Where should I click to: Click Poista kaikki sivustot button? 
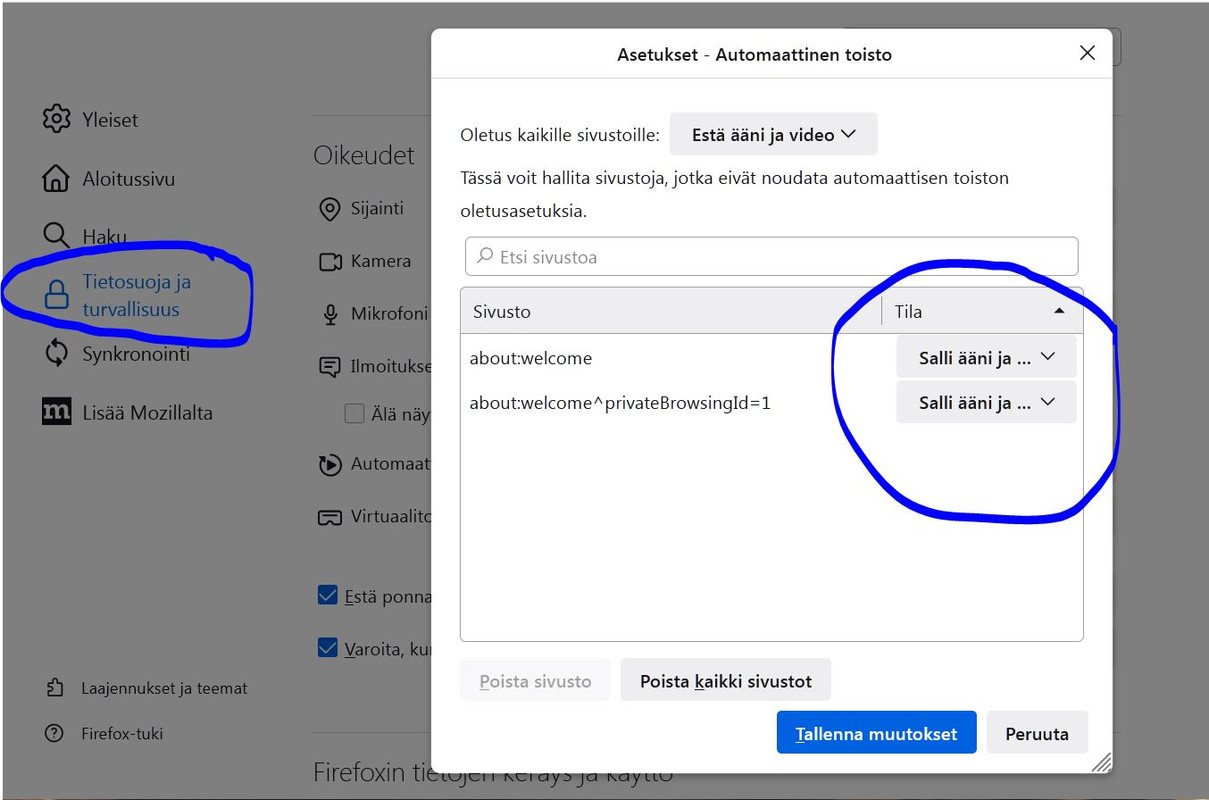click(x=726, y=681)
